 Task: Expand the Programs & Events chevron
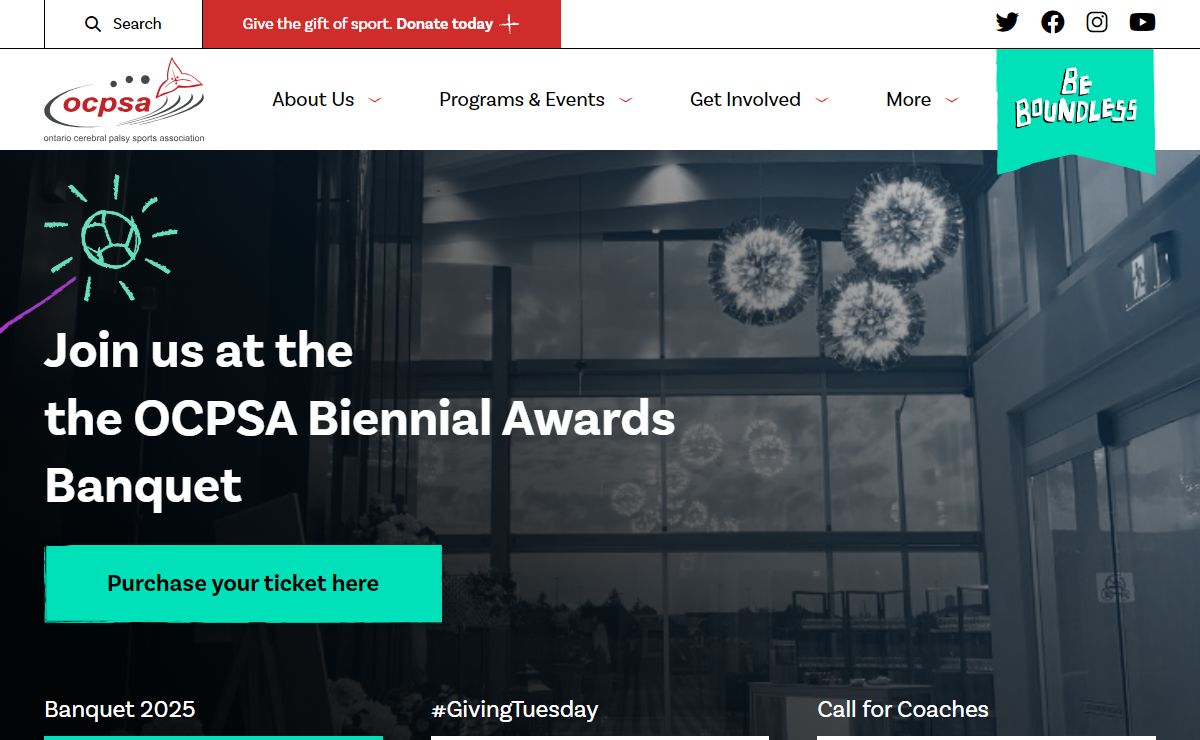pyautogui.click(x=626, y=100)
